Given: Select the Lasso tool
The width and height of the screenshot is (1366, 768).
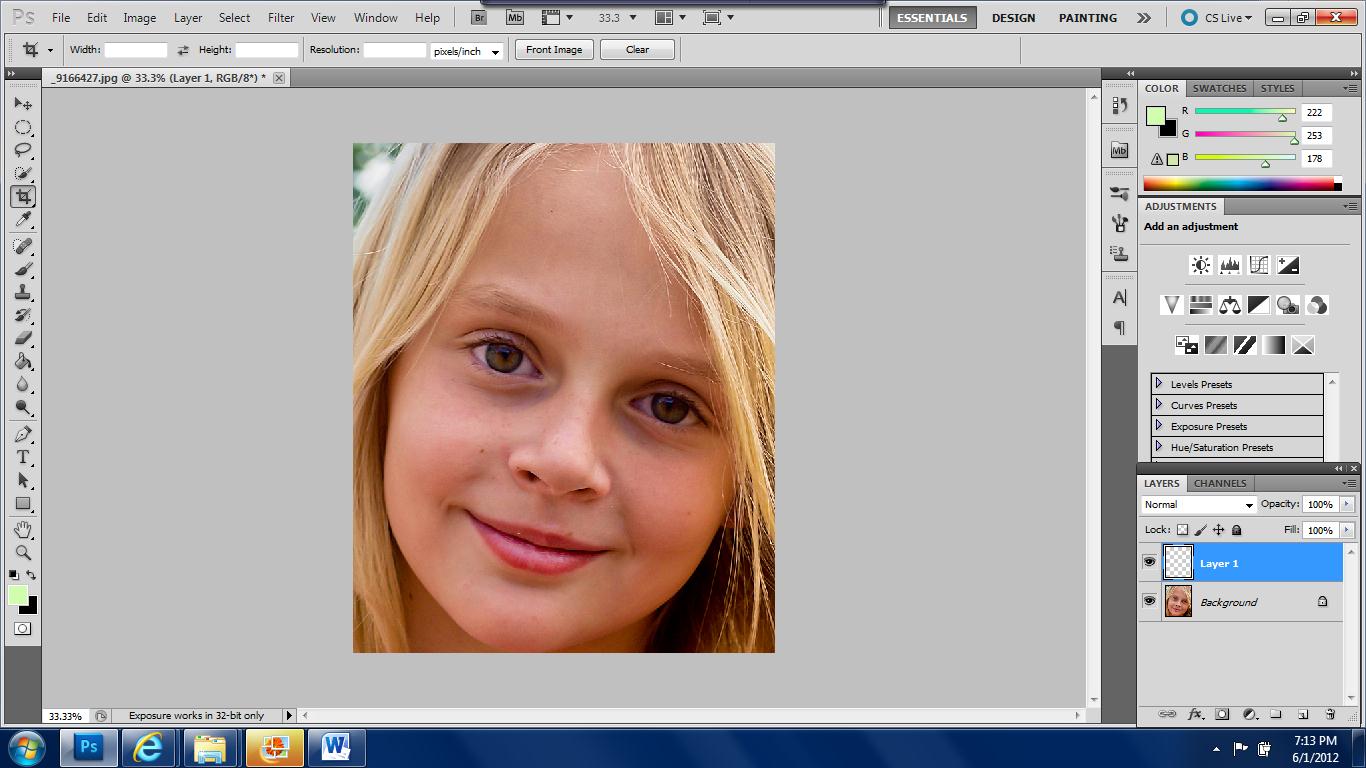Looking at the screenshot, I should (23, 150).
